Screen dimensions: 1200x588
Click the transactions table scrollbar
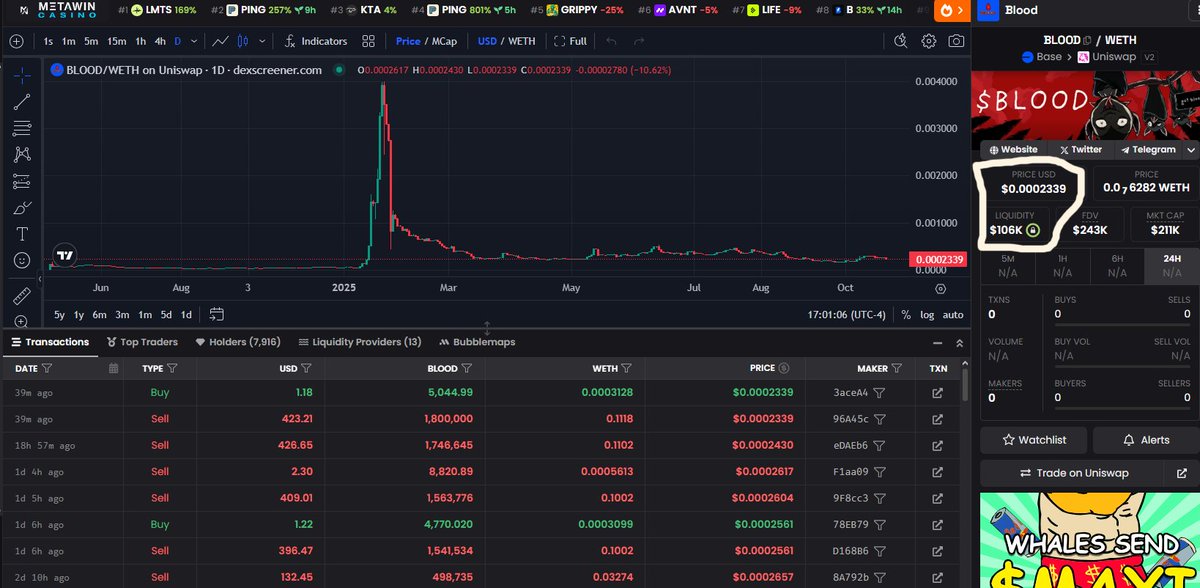tap(964, 384)
